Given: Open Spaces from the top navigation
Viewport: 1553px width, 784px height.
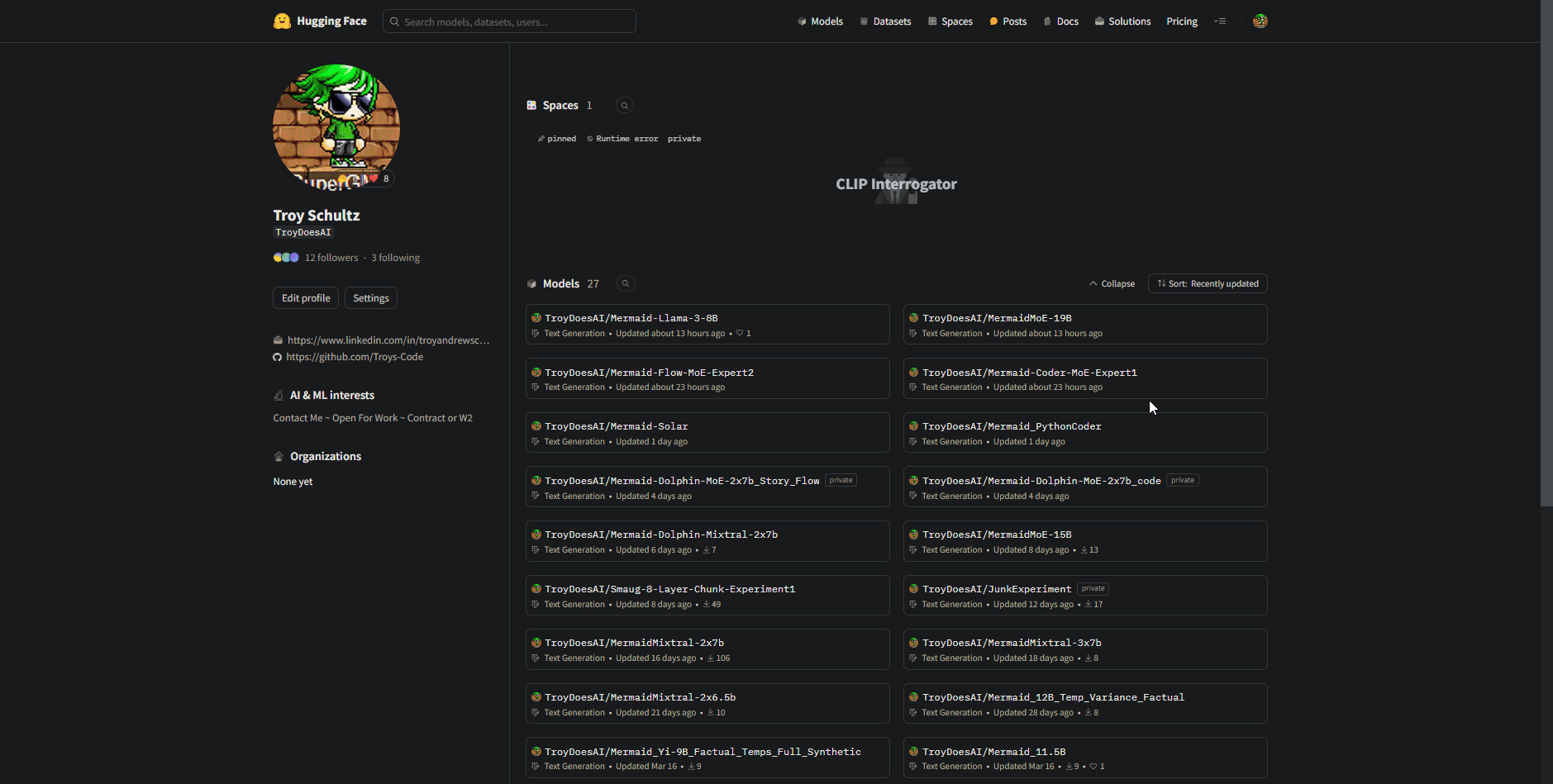Looking at the screenshot, I should 950,21.
